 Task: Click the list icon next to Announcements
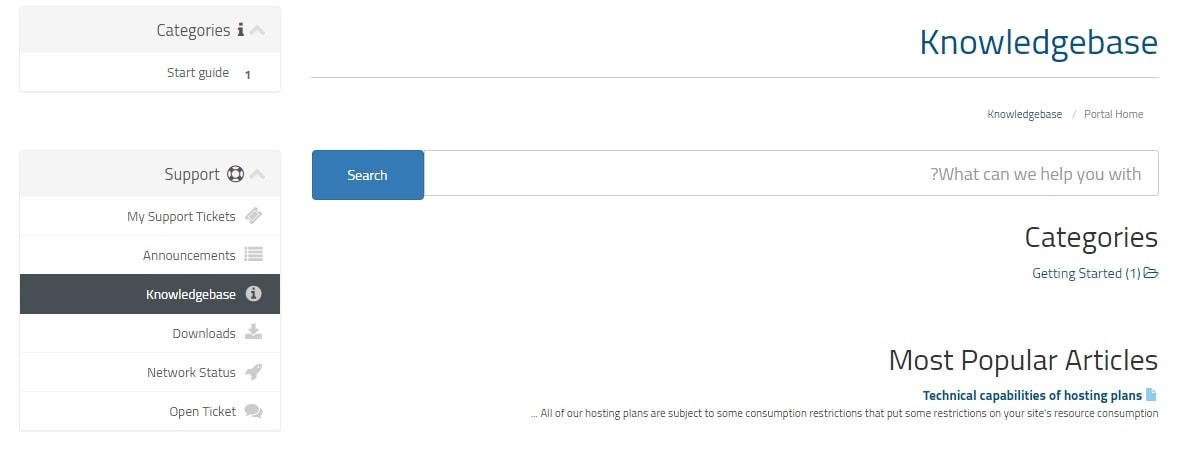253,254
